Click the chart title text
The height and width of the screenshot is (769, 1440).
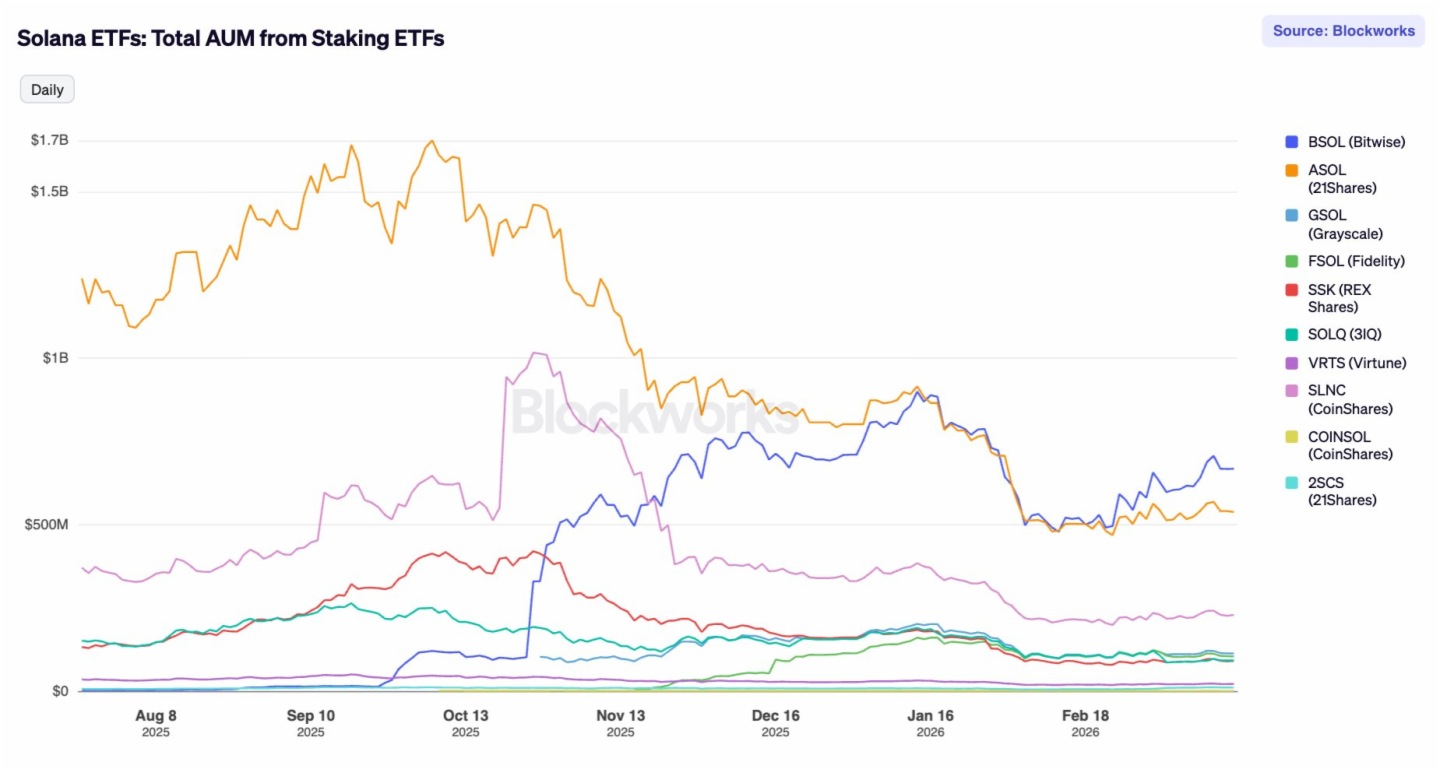click(231, 38)
